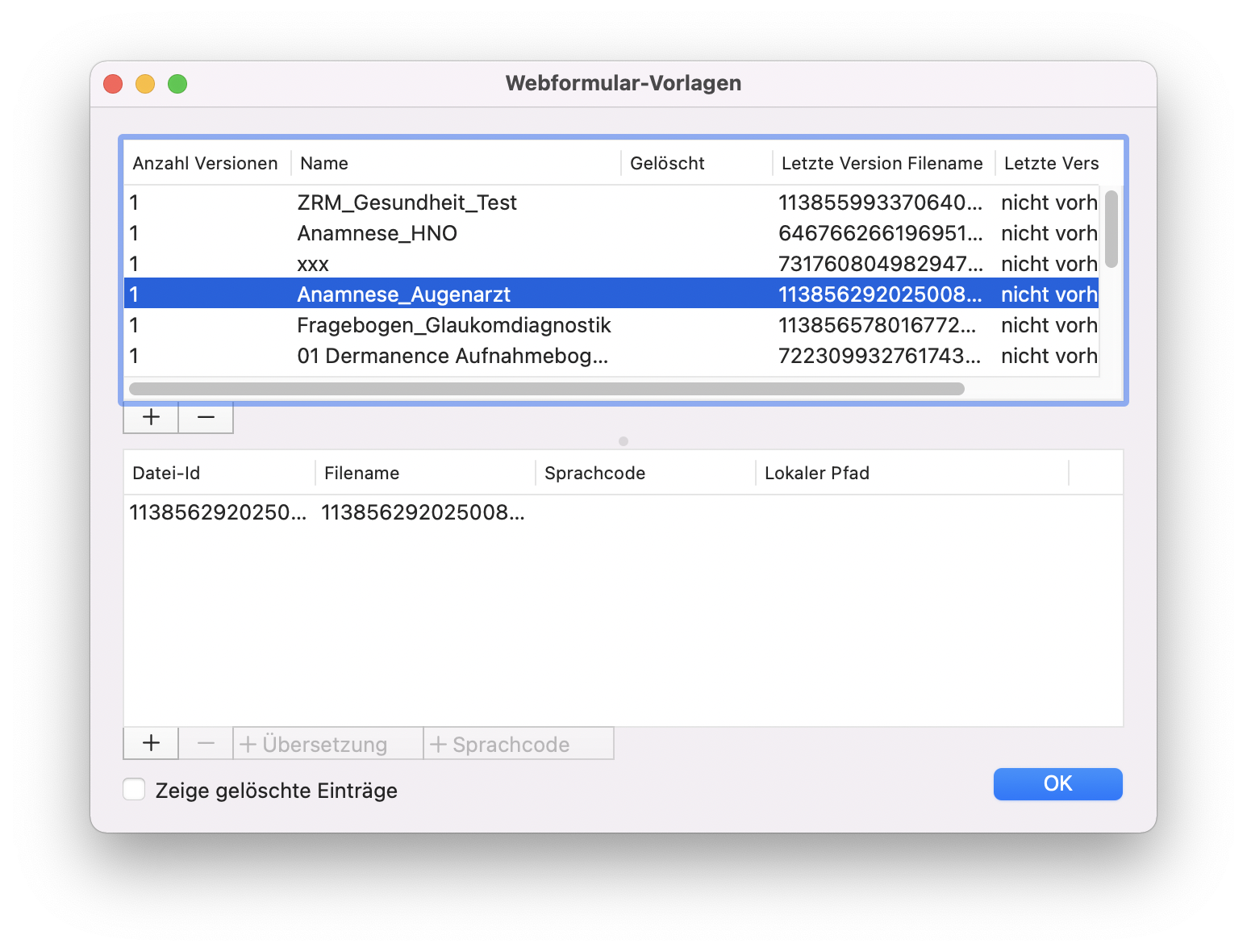1247x952 pixels.
Task: Select the Anamnese_Augenarzt template row
Action: point(611,294)
